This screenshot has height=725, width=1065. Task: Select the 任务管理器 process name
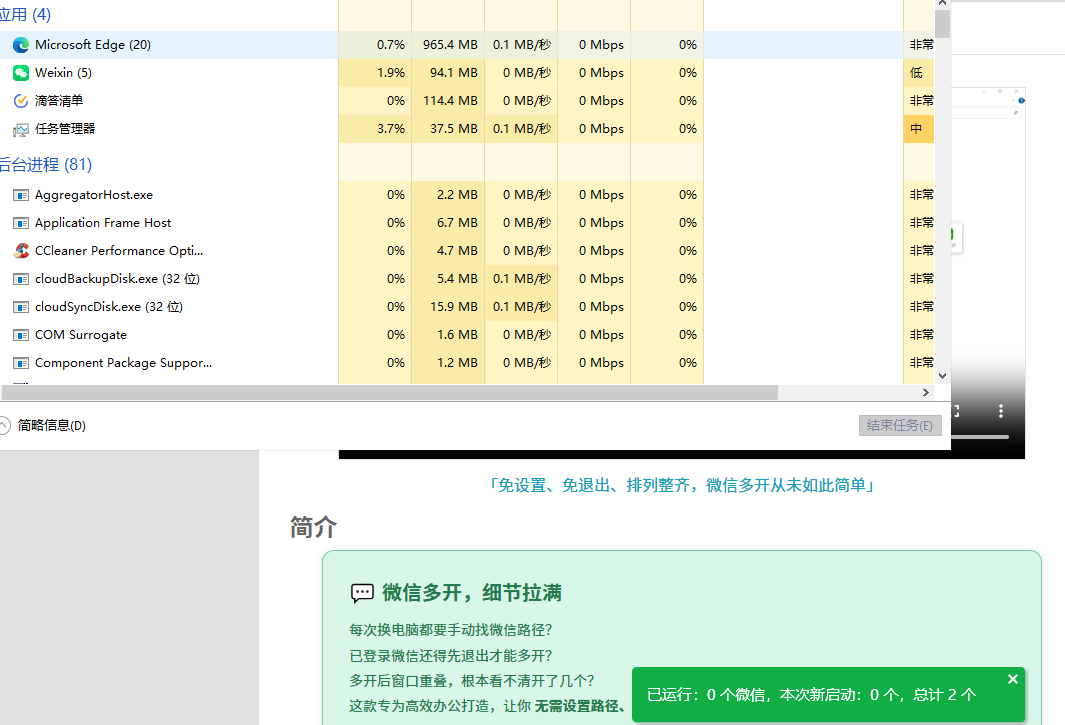click(x=65, y=129)
